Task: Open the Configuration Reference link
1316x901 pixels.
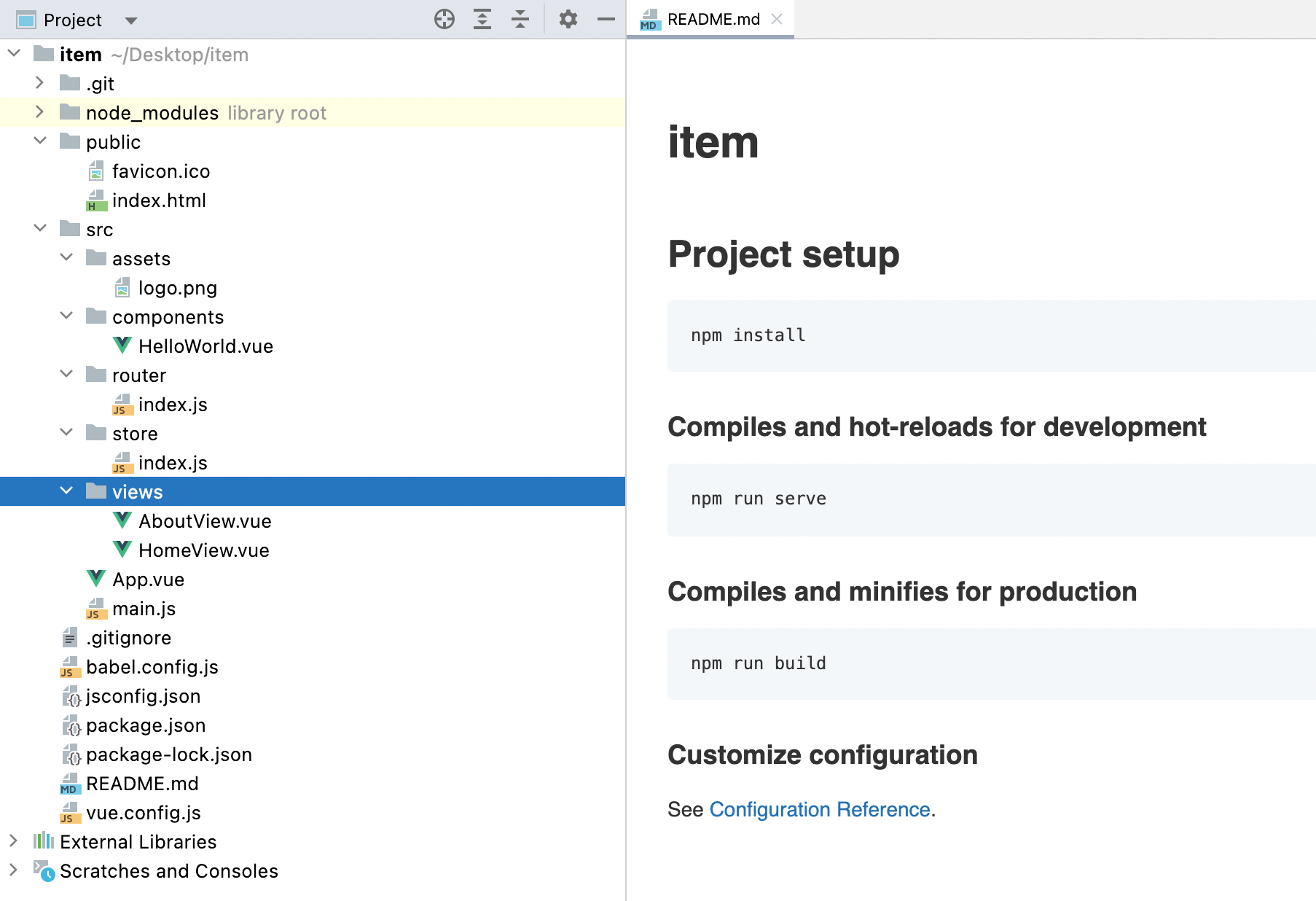Action: (x=820, y=809)
